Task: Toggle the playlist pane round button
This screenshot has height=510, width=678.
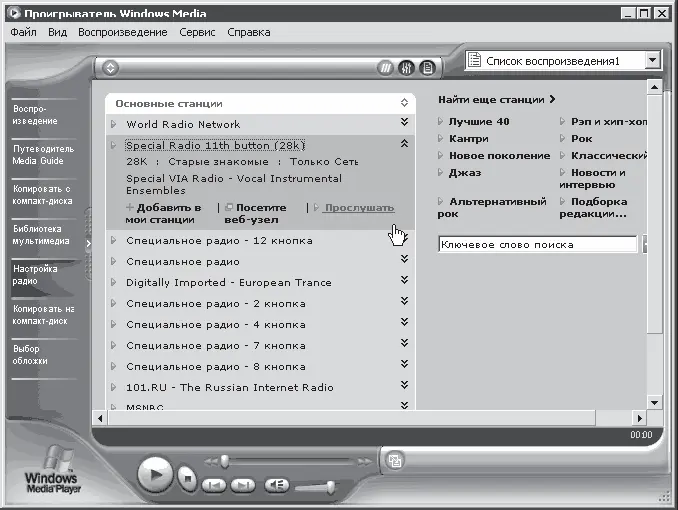Action: click(427, 68)
